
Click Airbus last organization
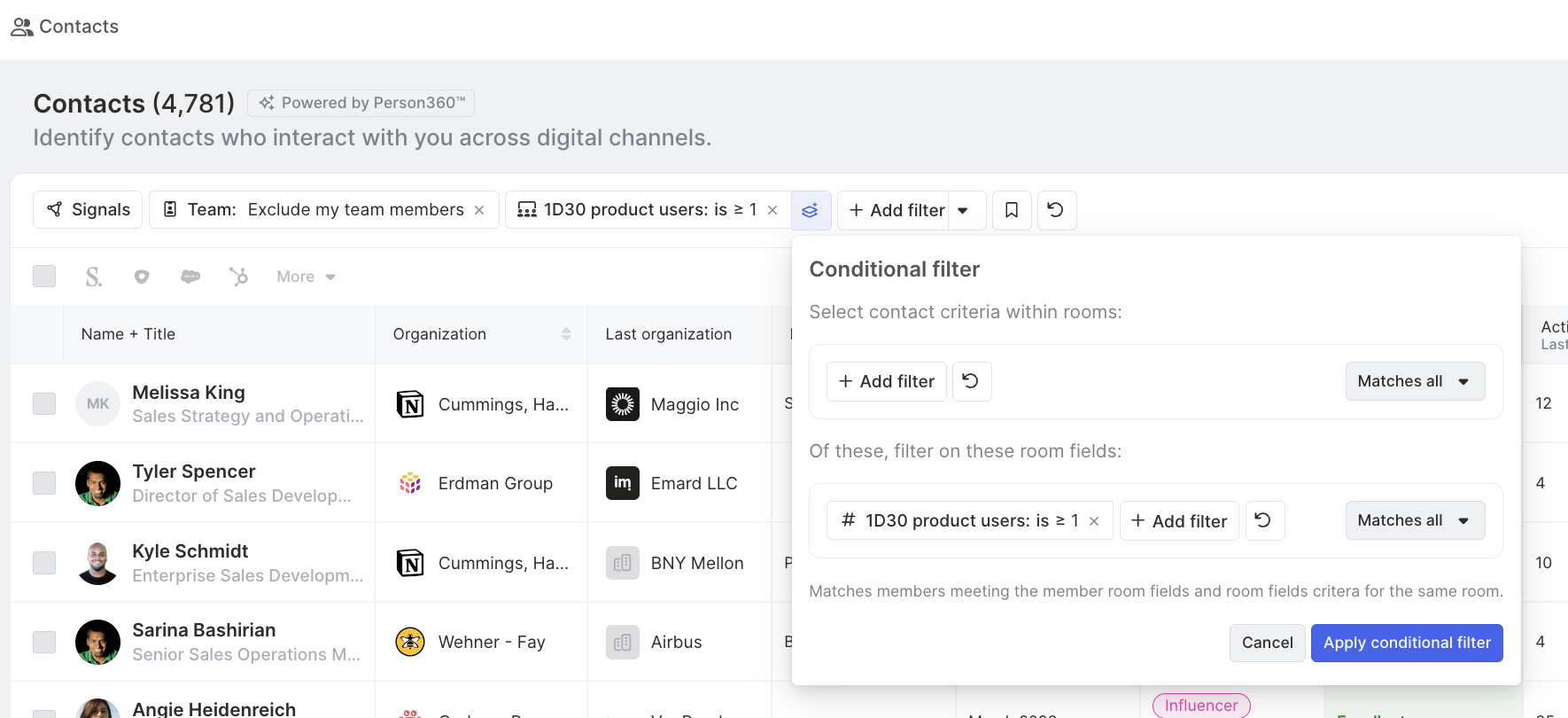point(676,642)
